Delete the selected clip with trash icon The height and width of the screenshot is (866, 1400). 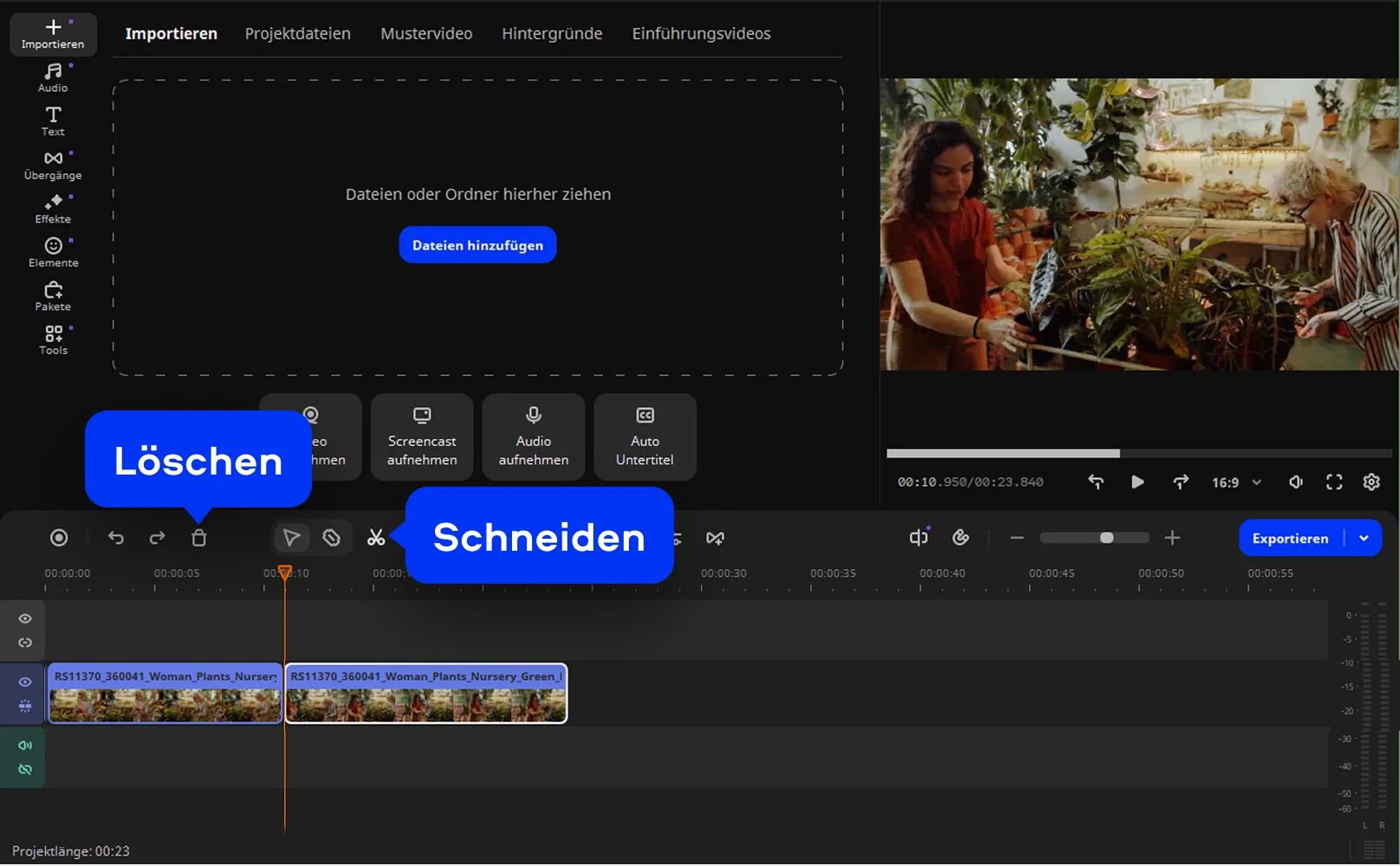[x=198, y=538]
